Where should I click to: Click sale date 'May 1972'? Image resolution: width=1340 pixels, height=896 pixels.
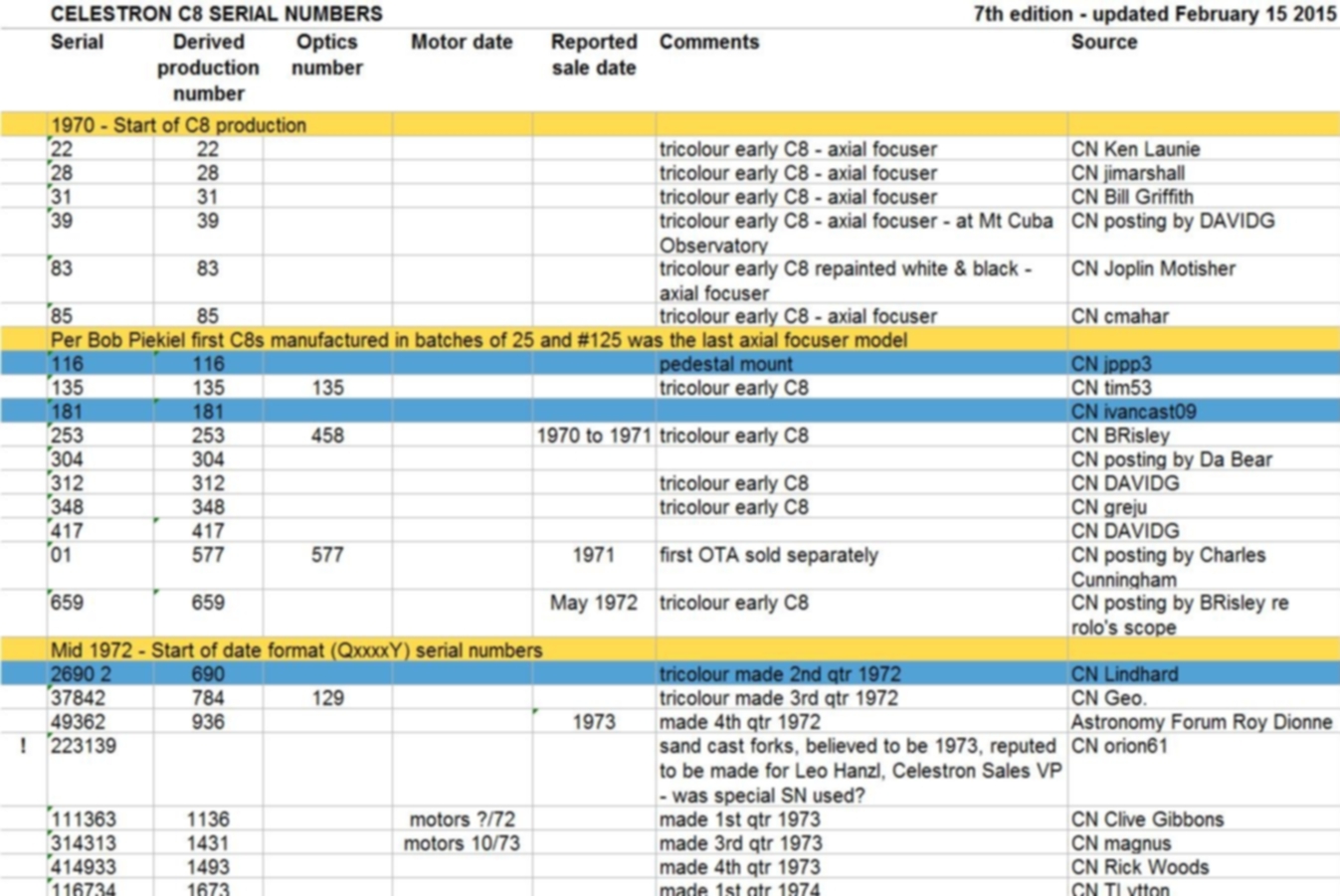click(x=594, y=603)
